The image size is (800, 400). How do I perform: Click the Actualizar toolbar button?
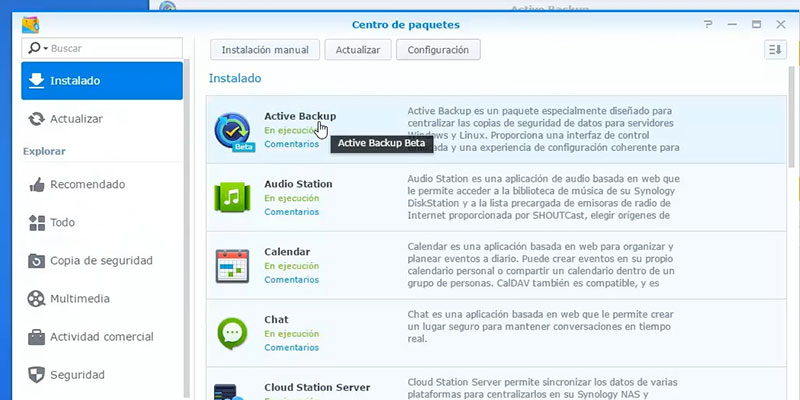[358, 50]
